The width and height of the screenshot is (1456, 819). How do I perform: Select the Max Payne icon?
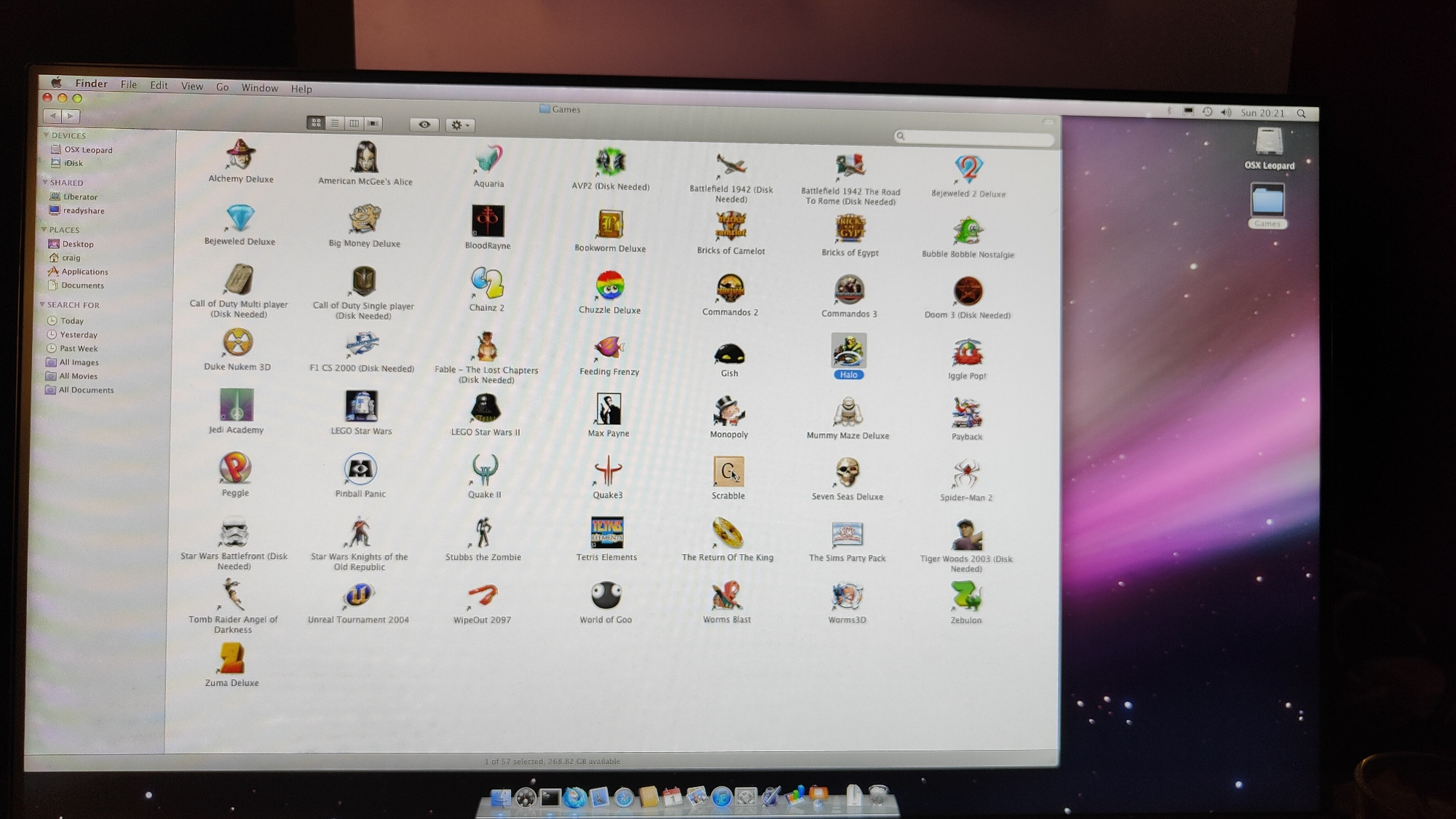point(609,409)
